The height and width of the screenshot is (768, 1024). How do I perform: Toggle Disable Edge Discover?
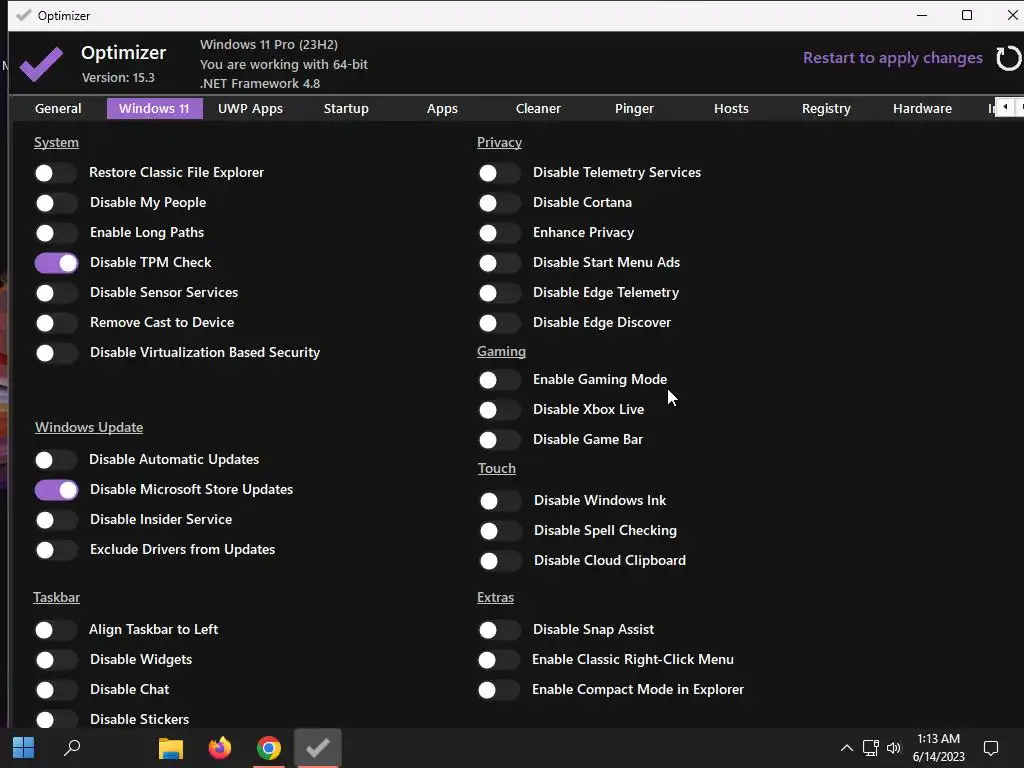[500, 323]
